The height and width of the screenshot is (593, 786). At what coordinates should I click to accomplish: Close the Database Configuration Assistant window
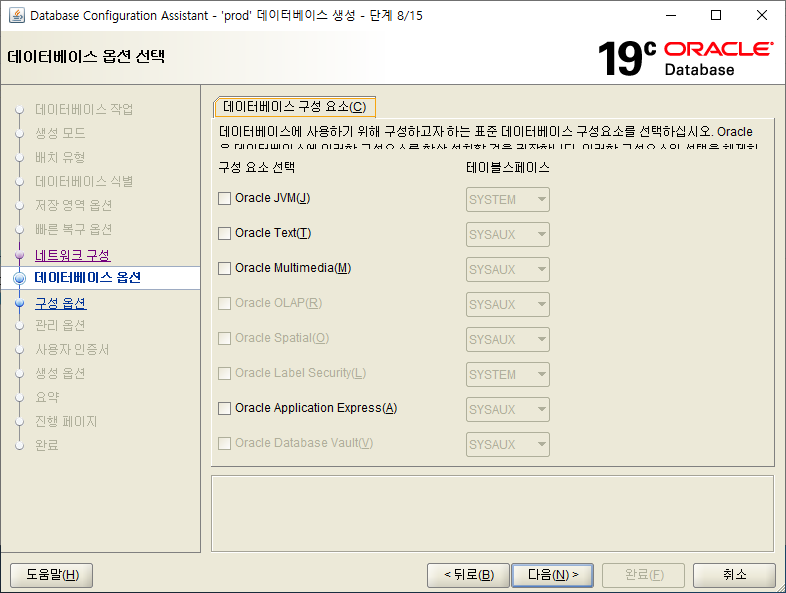762,16
